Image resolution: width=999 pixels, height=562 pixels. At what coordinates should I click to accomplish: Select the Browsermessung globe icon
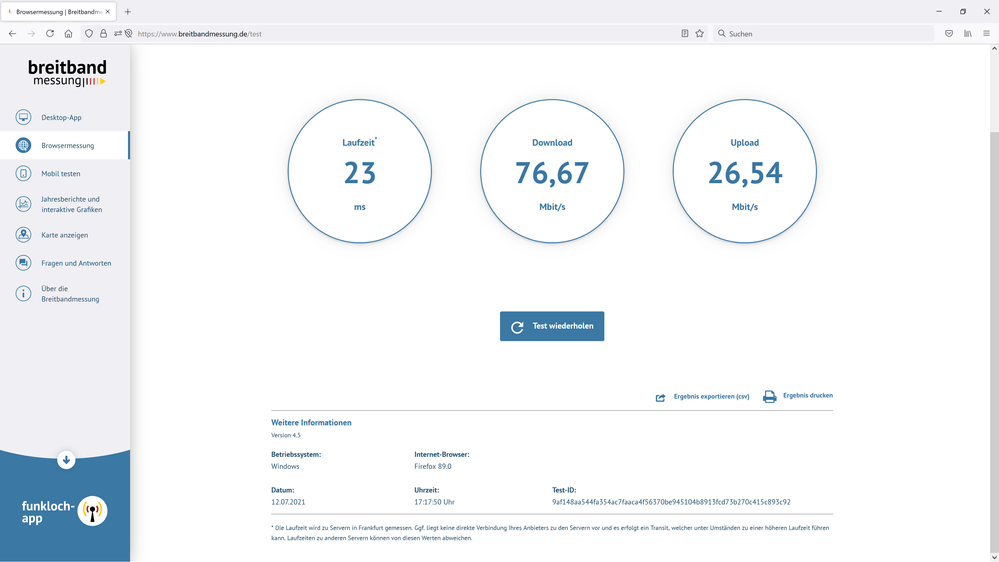(24, 145)
